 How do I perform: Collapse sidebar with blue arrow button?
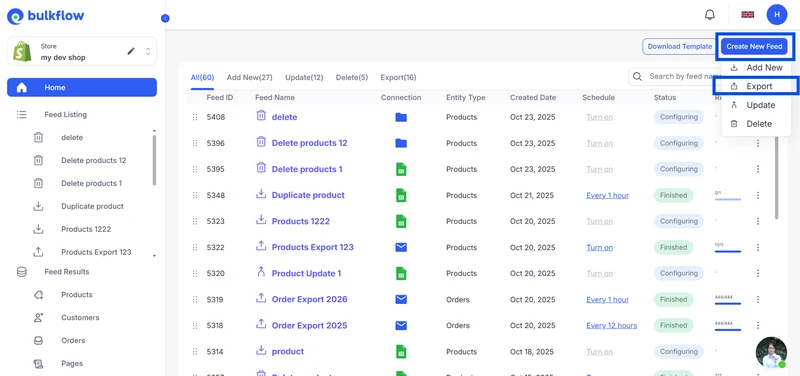165,18
